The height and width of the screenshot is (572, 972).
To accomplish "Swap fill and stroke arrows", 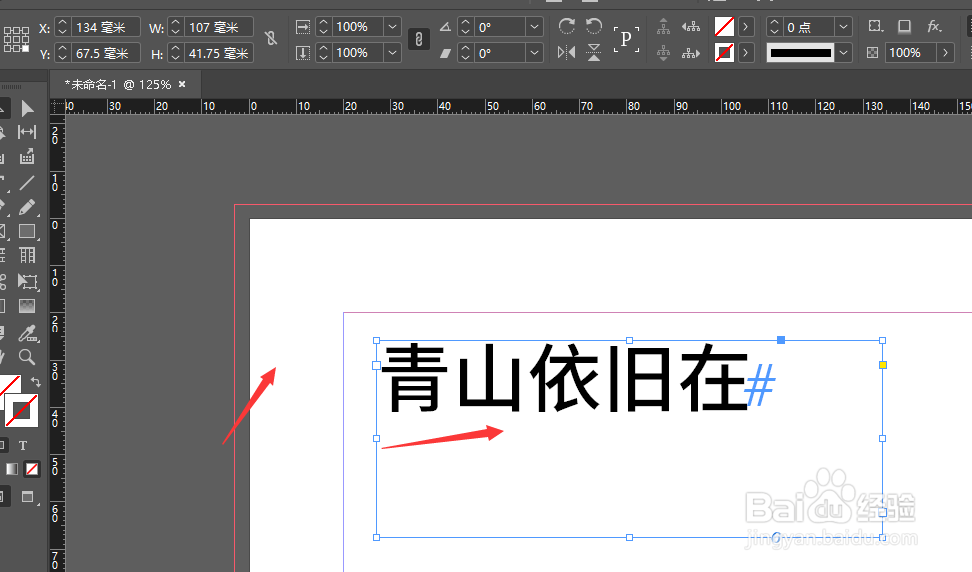I will pos(36,383).
